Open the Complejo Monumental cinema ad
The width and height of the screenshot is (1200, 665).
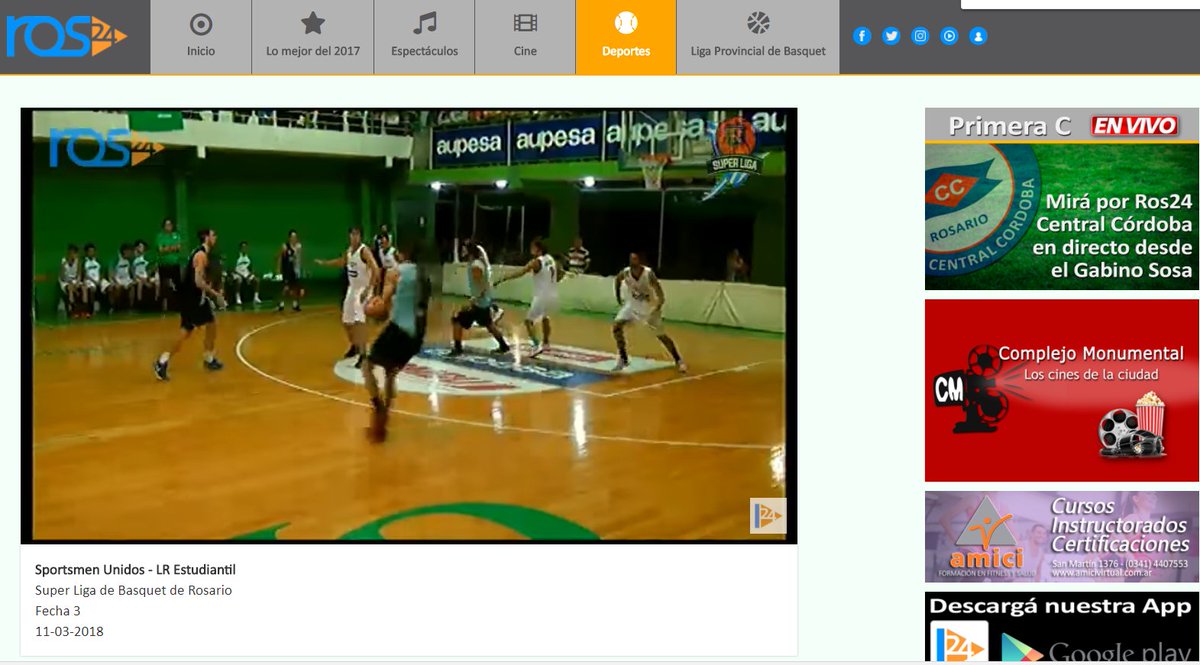[x=1062, y=390]
